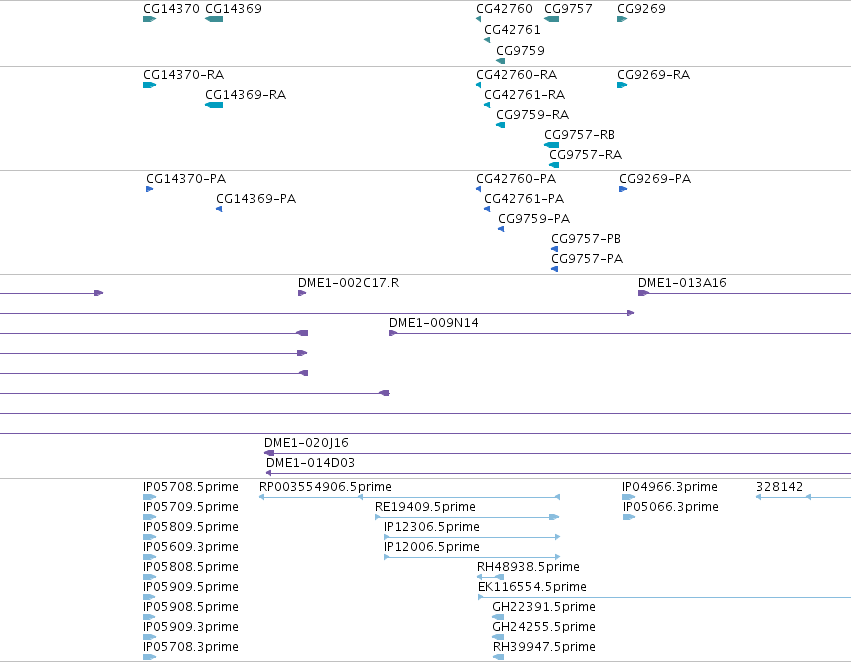
Task: Click the CG42760-RA label
Action: pyautogui.click(x=517, y=74)
